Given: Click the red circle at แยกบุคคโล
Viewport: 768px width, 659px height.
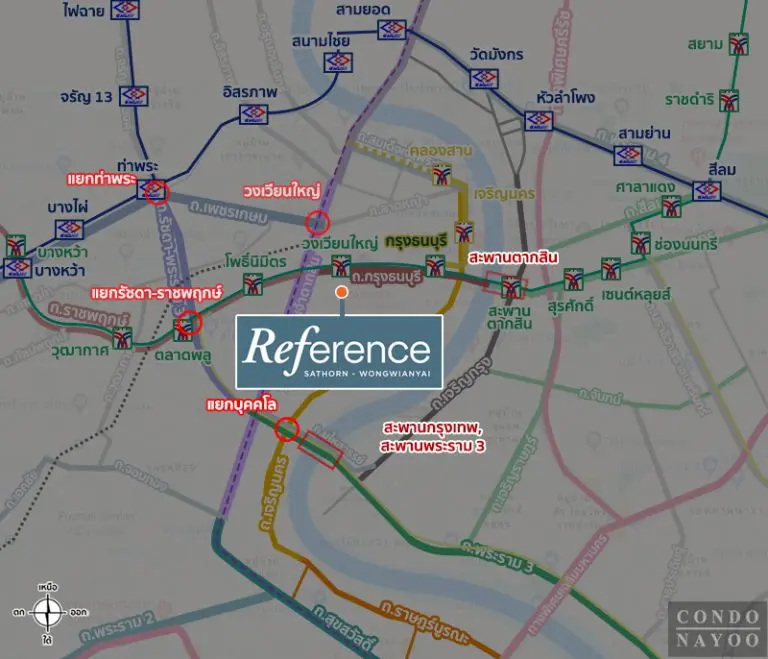Looking at the screenshot, I should pos(287,429).
